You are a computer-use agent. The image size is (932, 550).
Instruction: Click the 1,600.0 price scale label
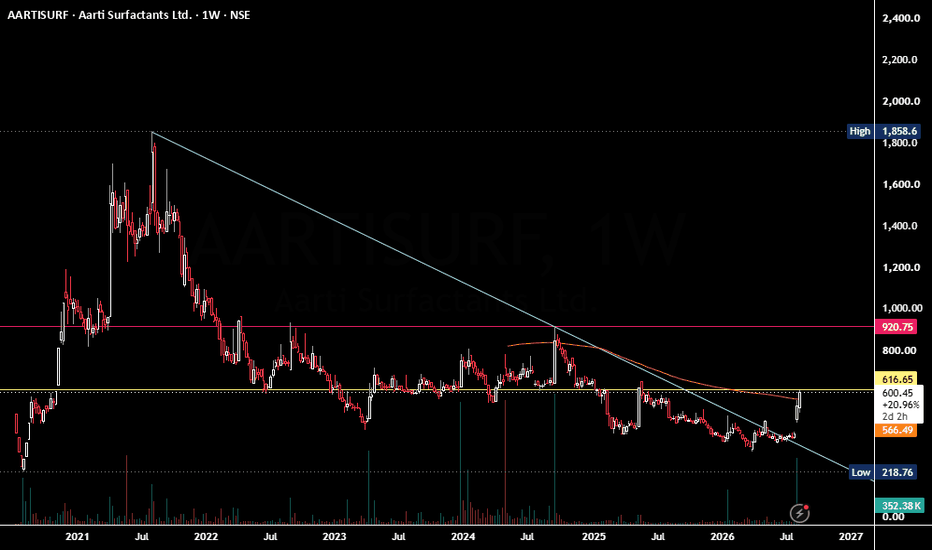pyautogui.click(x=901, y=184)
